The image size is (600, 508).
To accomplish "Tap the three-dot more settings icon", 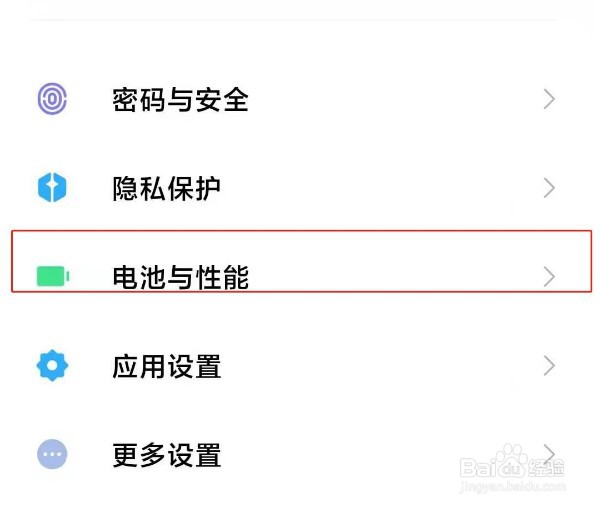I will point(52,455).
